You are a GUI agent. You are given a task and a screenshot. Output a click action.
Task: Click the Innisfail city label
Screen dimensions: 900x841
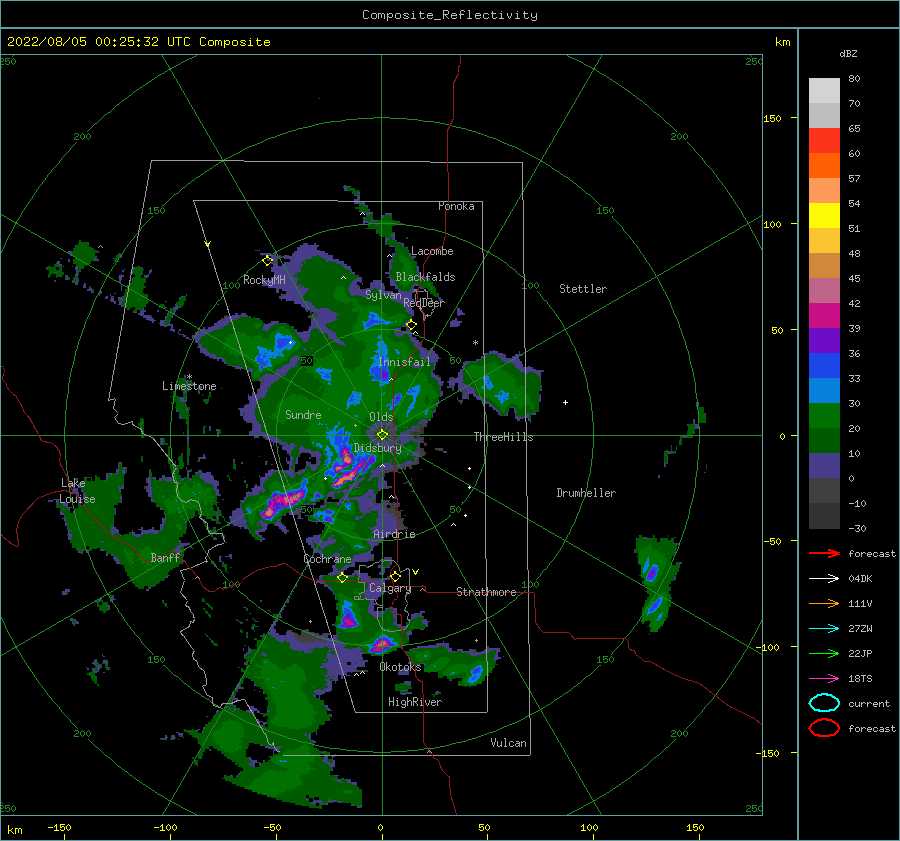point(404,362)
